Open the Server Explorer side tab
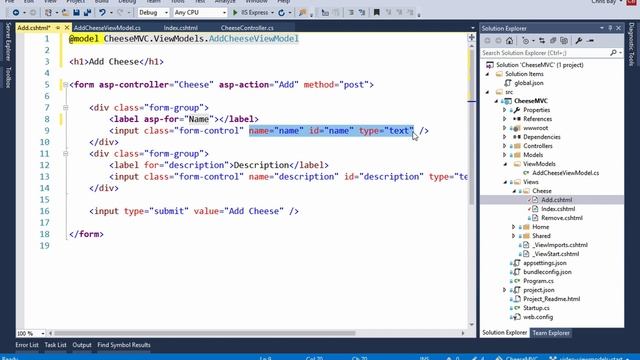 8,42
